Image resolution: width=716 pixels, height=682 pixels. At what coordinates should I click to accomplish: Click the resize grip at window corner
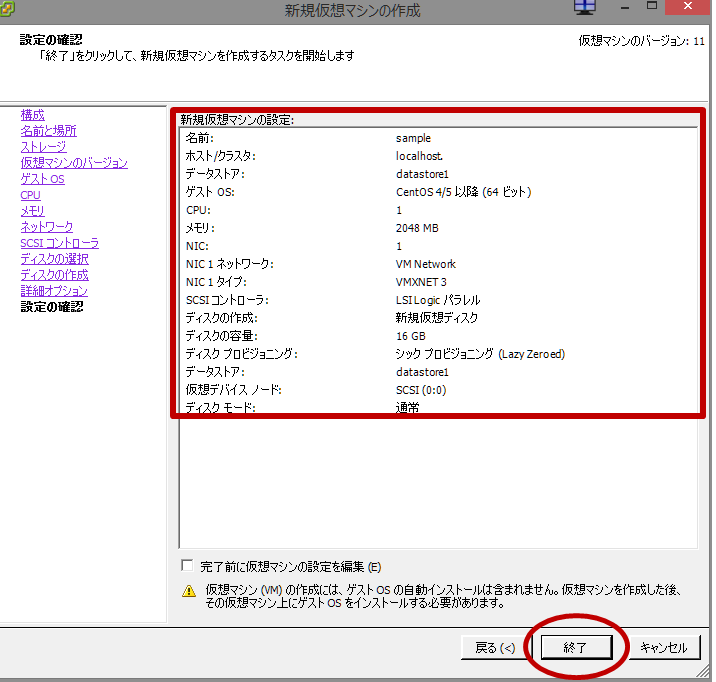tap(705, 672)
